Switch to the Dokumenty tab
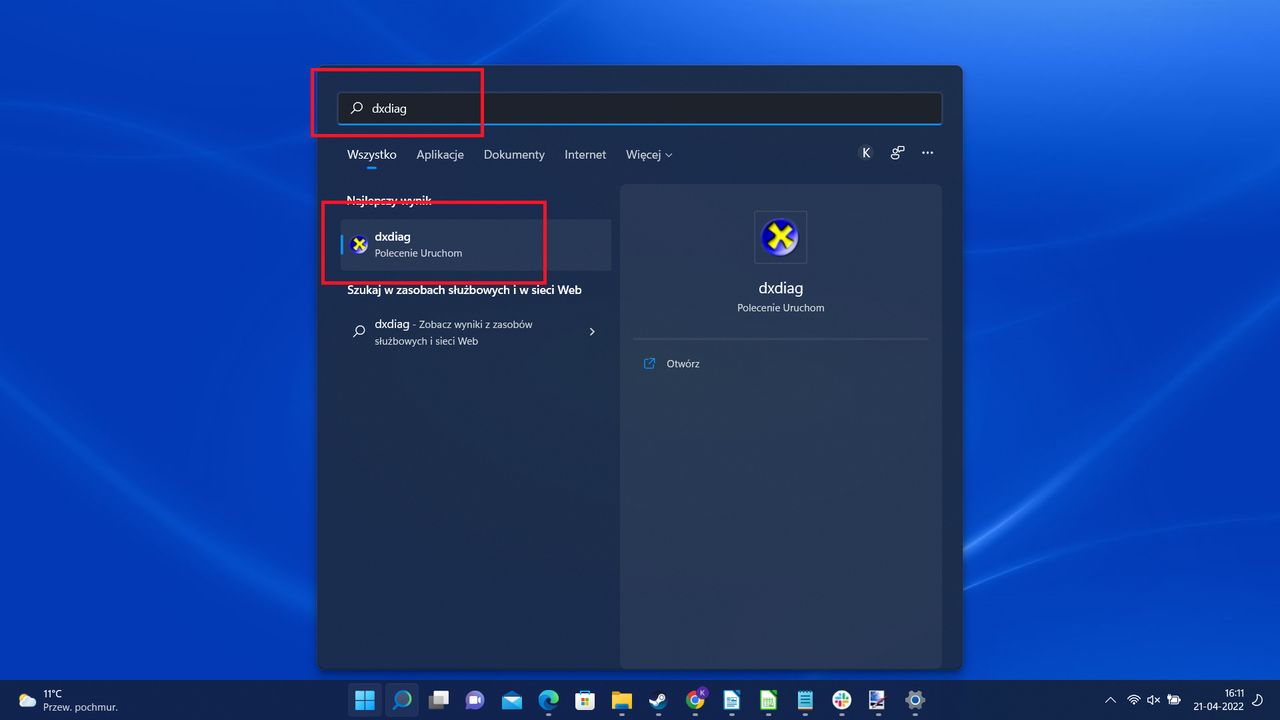Image resolution: width=1280 pixels, height=720 pixels. tap(513, 155)
